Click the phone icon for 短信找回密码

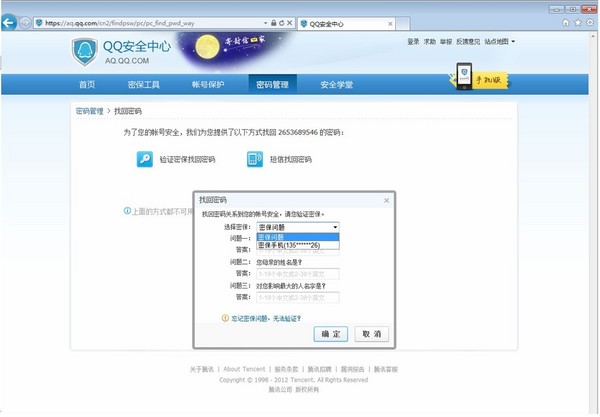(x=253, y=159)
